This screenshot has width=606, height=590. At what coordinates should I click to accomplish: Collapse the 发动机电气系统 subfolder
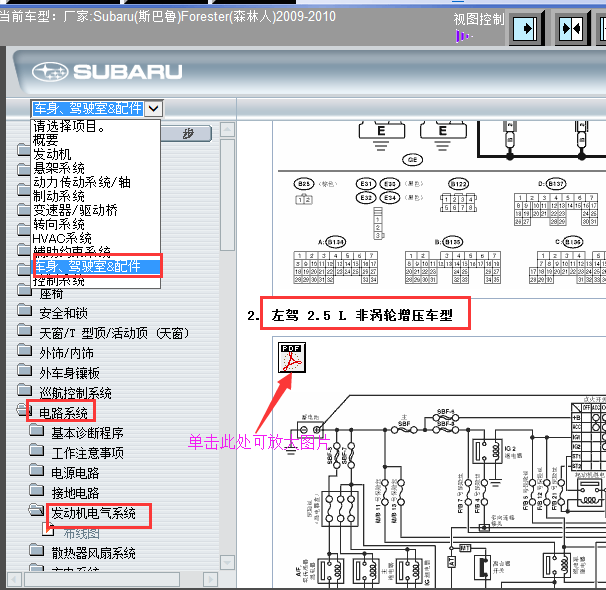pyautogui.click(x=94, y=513)
